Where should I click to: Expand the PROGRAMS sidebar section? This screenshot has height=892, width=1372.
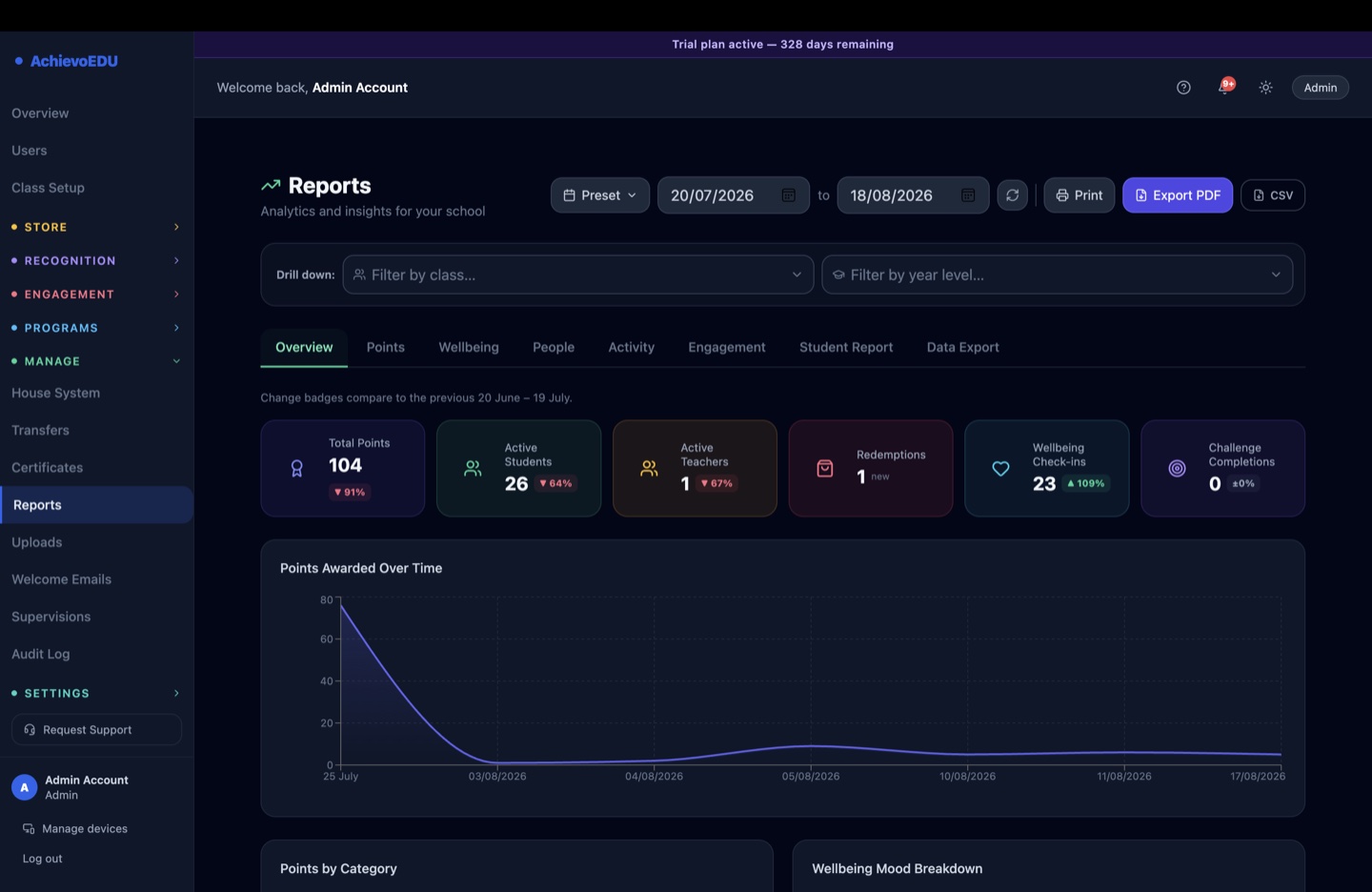point(95,328)
